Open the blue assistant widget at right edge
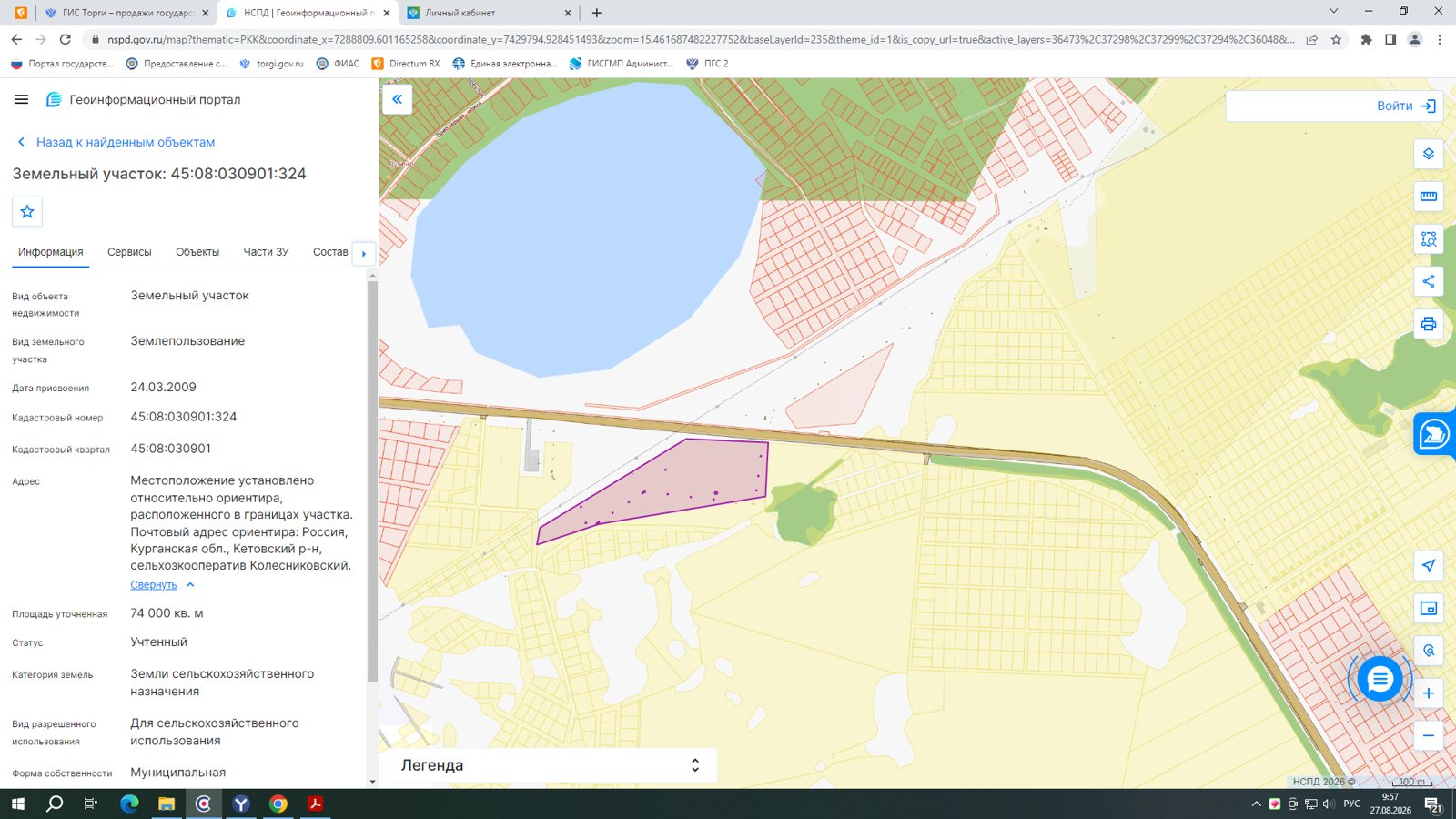This screenshot has width=1456, height=819. [1434, 434]
